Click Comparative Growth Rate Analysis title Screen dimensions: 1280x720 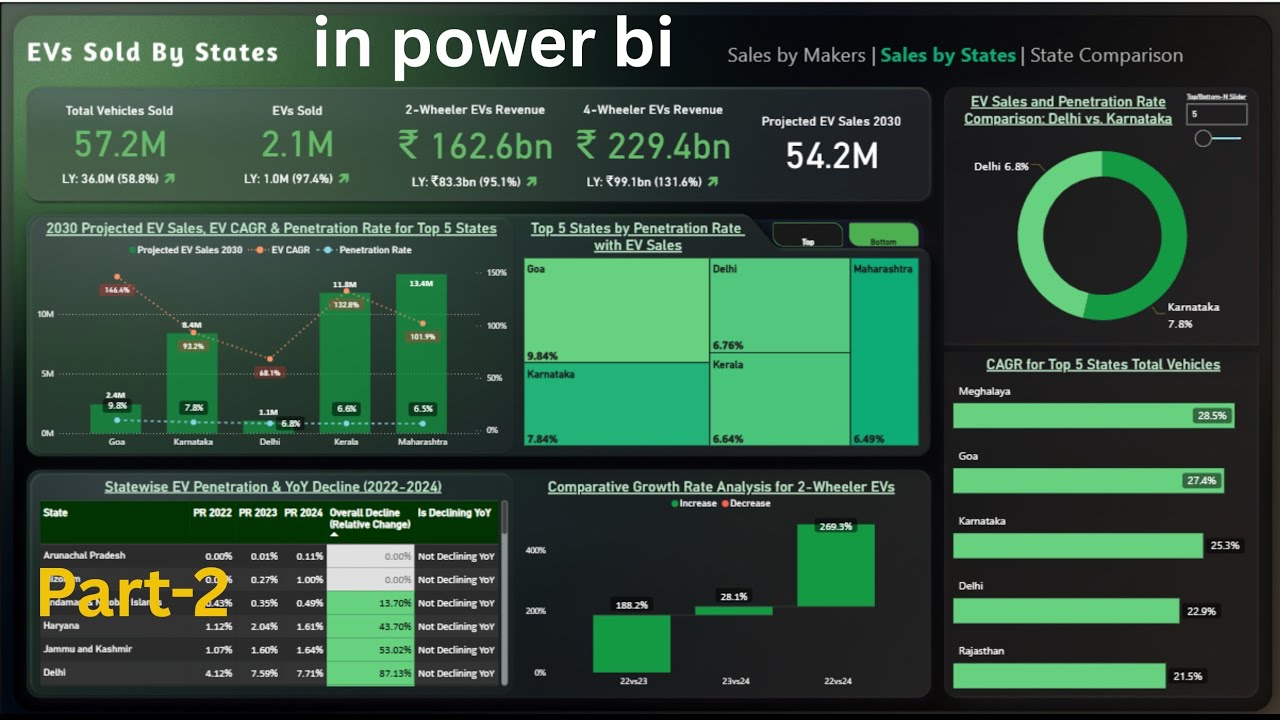[721, 487]
